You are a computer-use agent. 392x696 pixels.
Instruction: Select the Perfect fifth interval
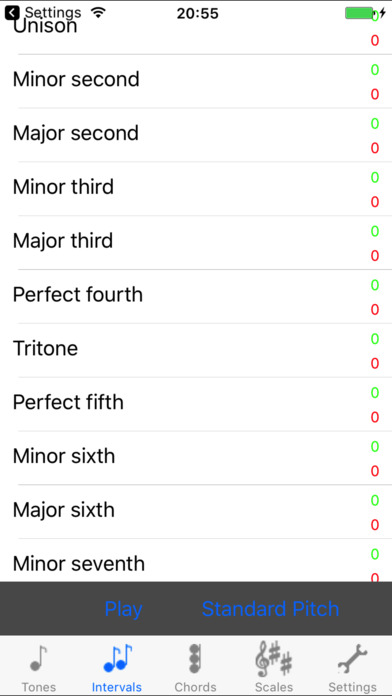coord(196,404)
